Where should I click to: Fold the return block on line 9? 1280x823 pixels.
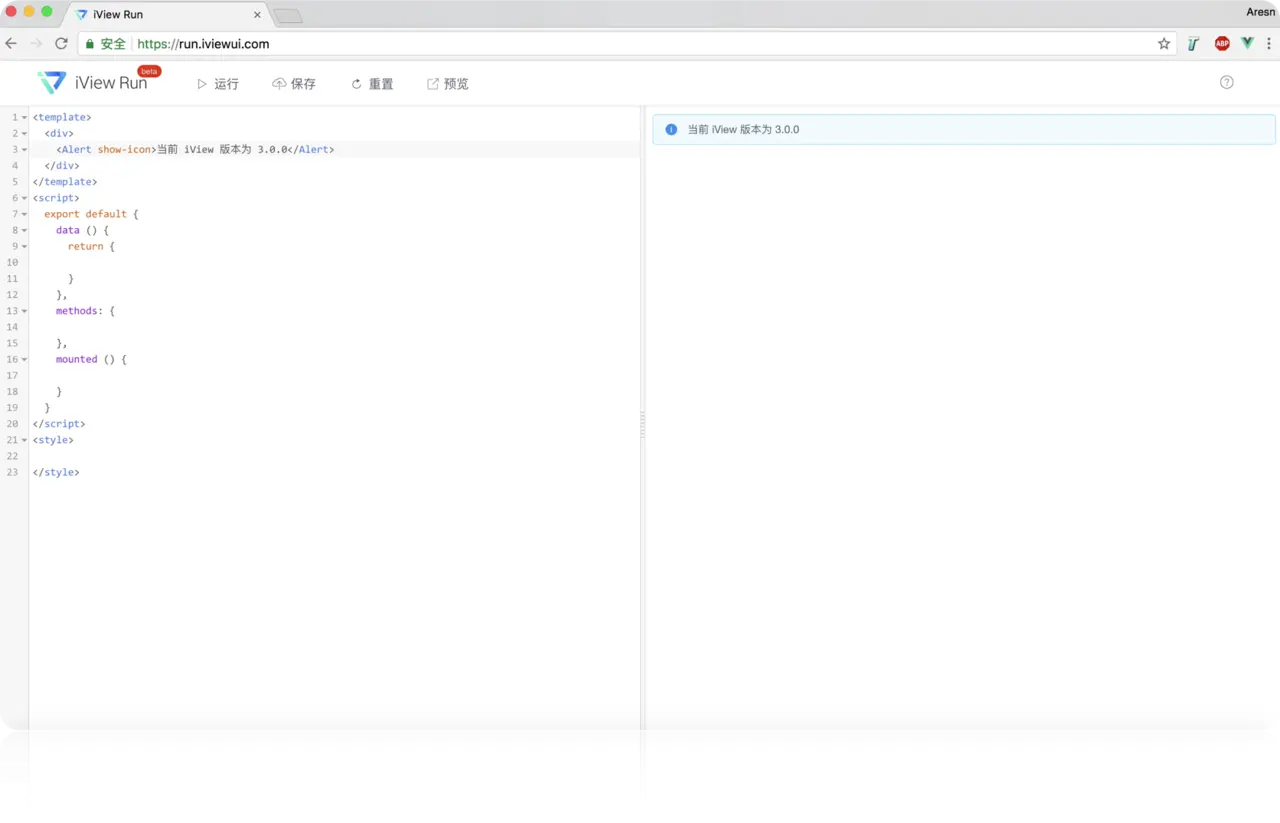click(24, 247)
